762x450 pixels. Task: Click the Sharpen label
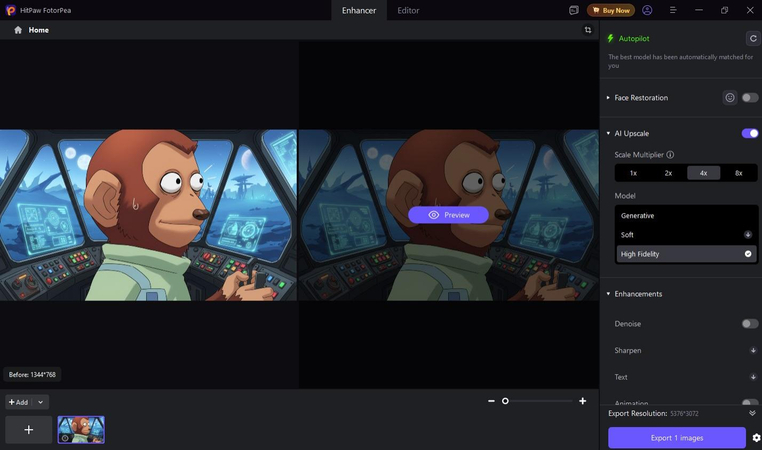[627, 350]
